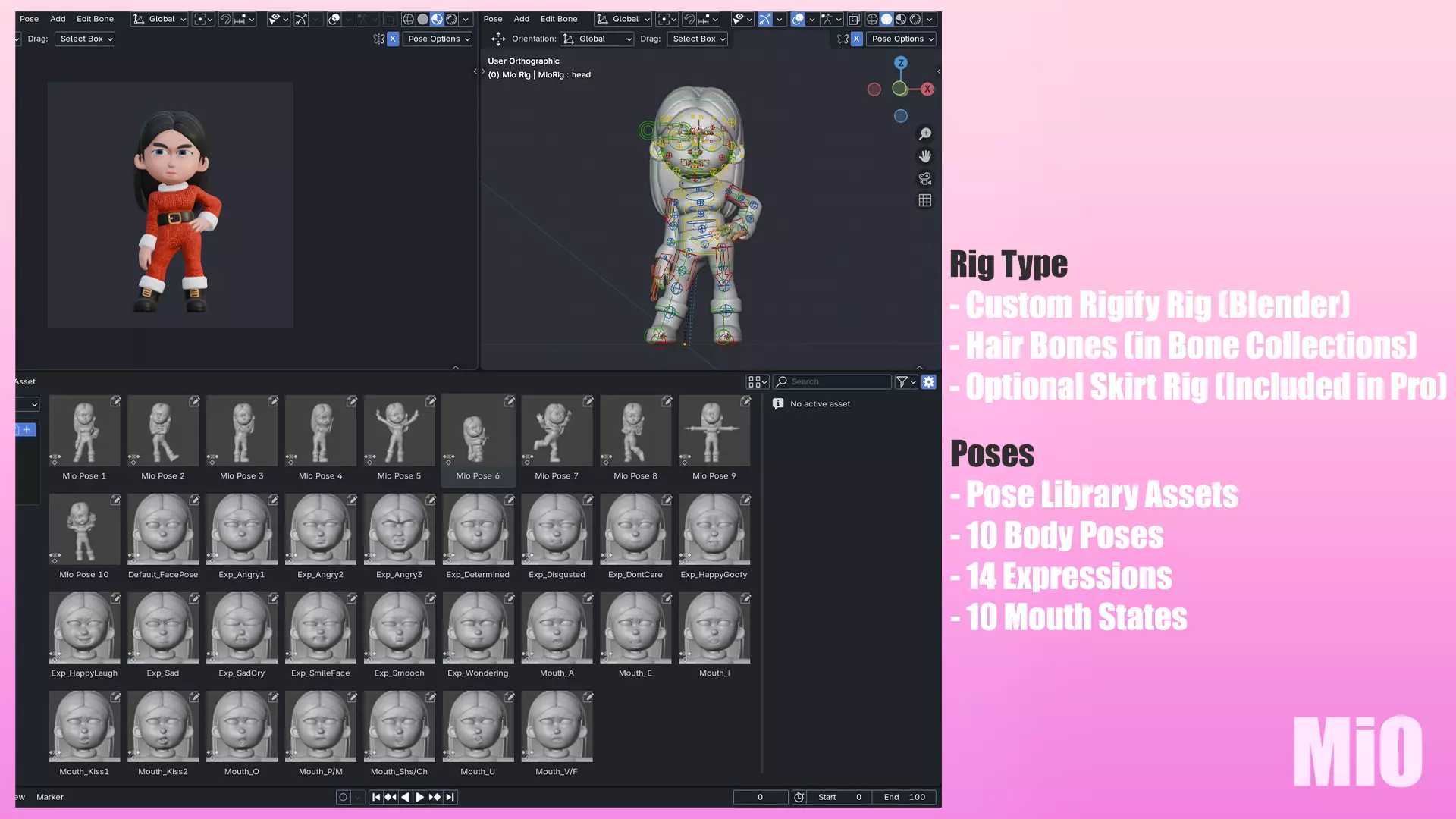Click Play reverse button

pyautogui.click(x=405, y=797)
